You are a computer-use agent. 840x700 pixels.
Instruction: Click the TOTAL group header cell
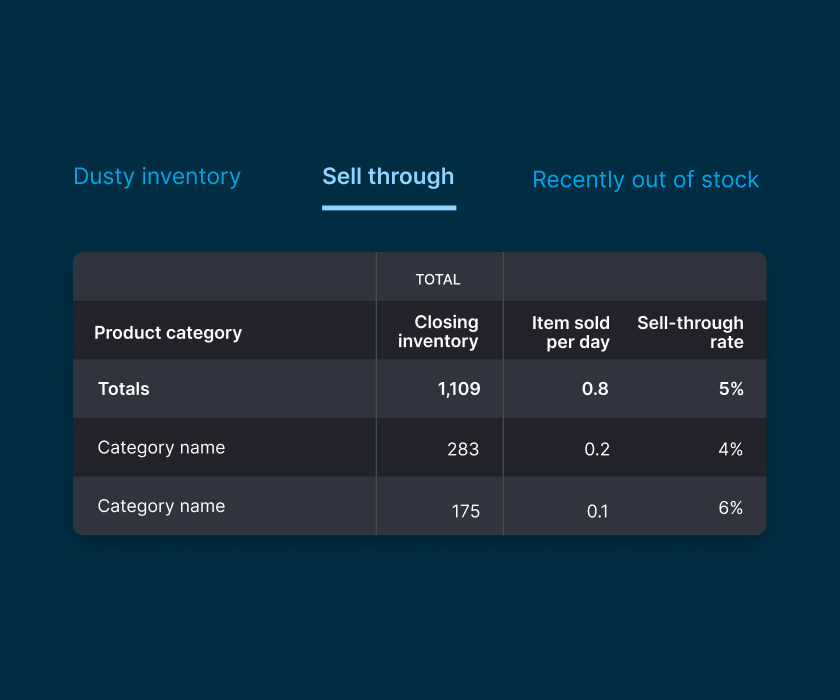click(x=438, y=280)
